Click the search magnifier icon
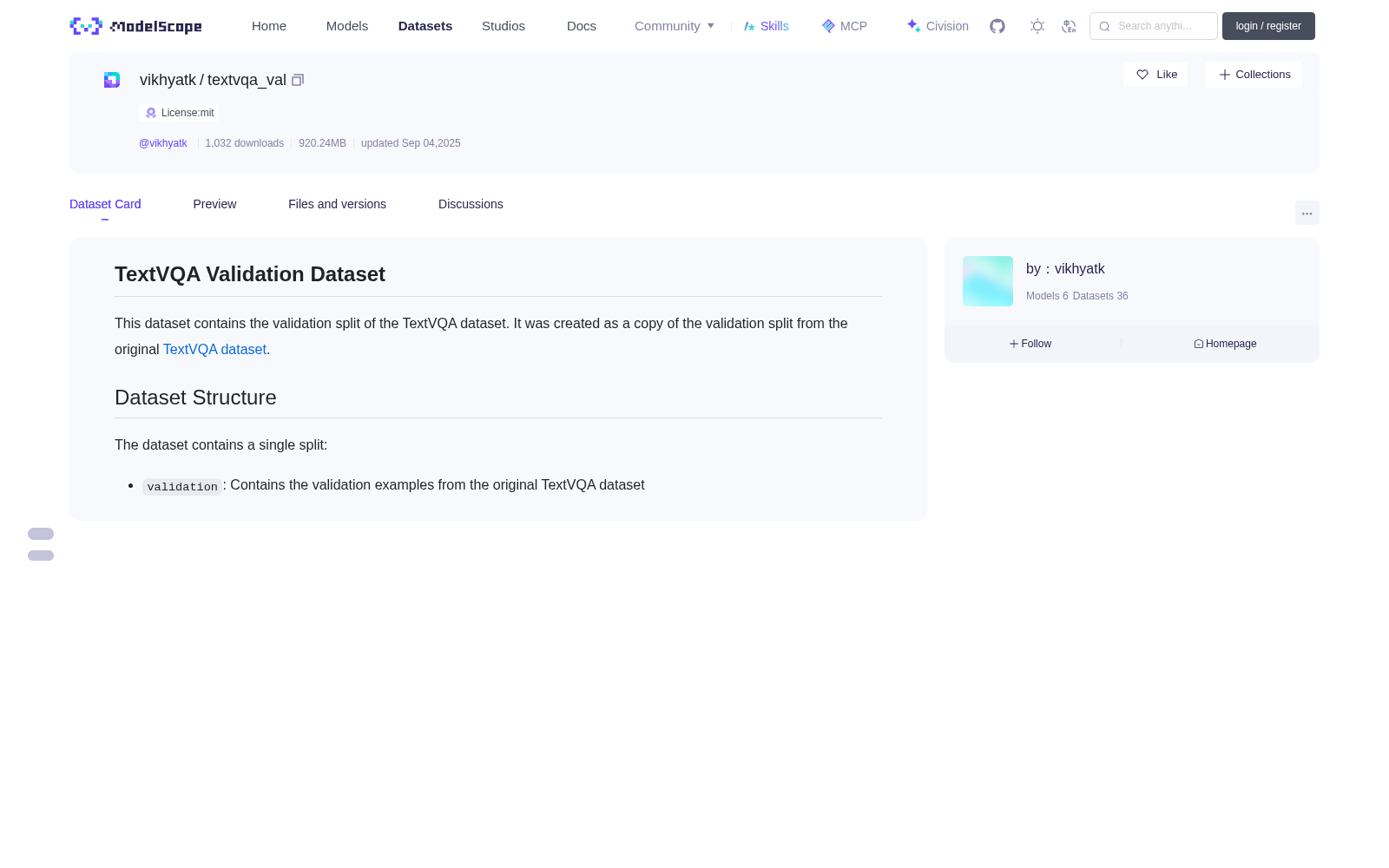Image resolution: width=1389 pixels, height=868 pixels. point(1105,26)
